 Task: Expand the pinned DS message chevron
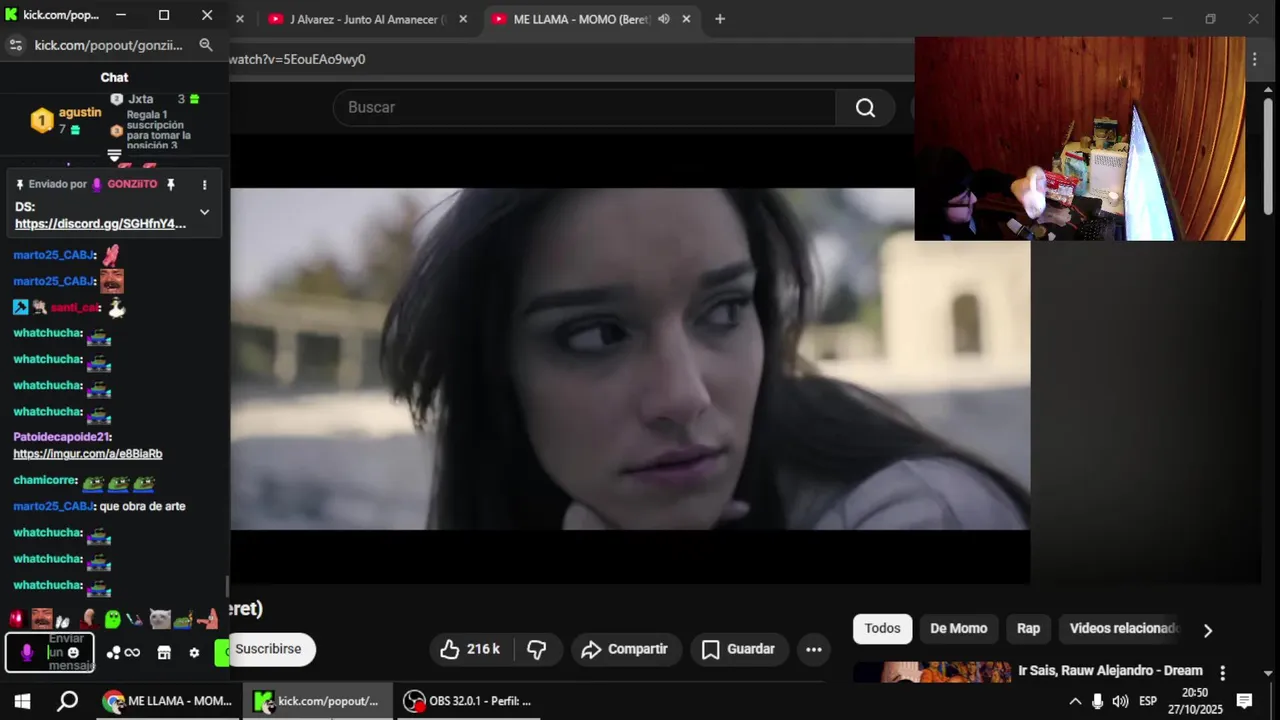point(205,212)
